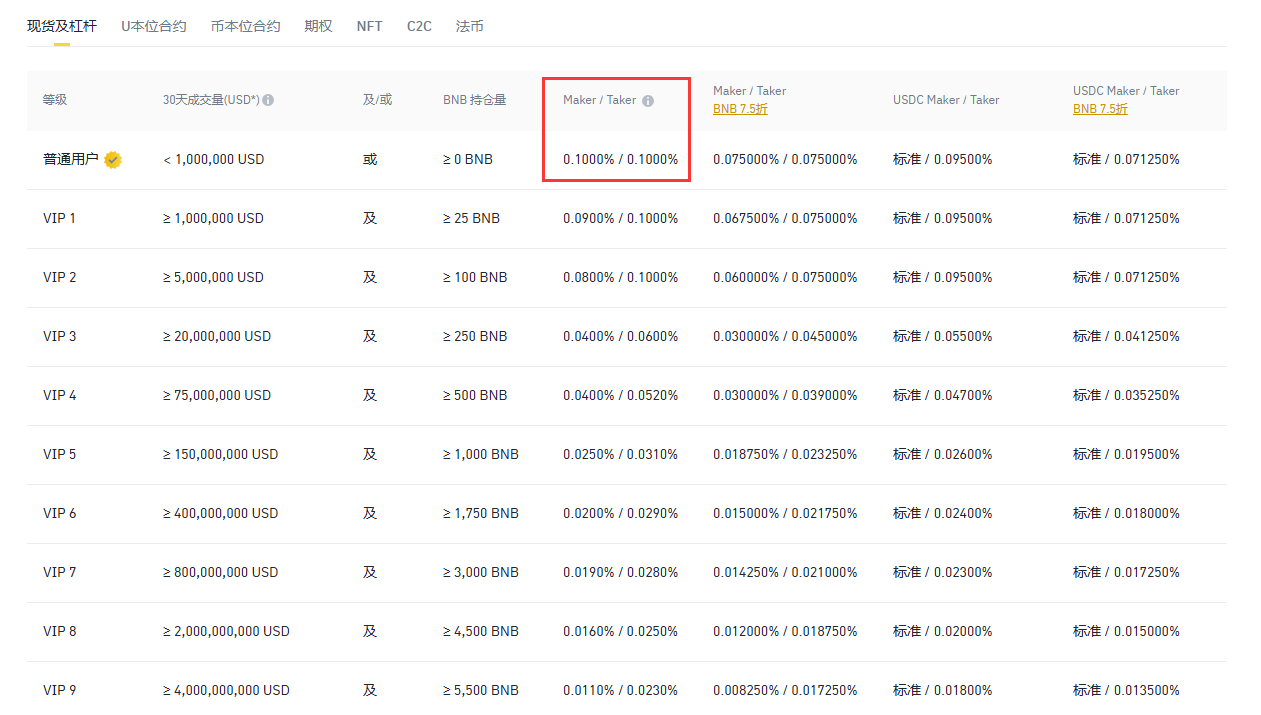This screenshot has width=1261, height=715.
Task: Click the ≥ 2,000,000,000 USD volume cell
Action: [x=227, y=631]
